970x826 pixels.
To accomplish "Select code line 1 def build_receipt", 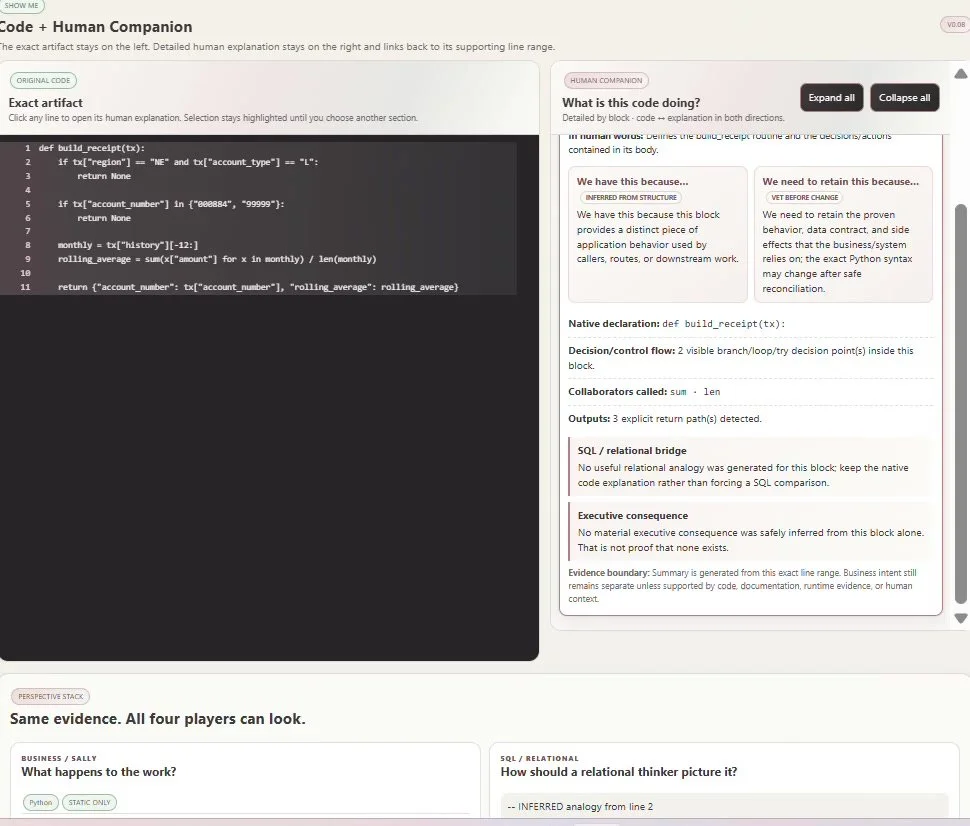I will tap(258, 148).
